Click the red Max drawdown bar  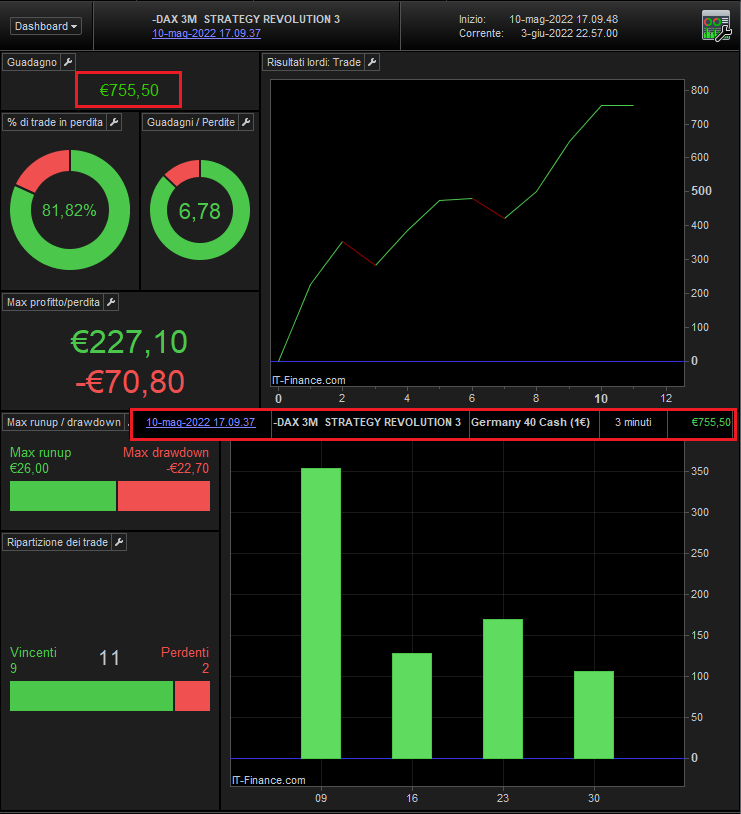pyautogui.click(x=164, y=496)
